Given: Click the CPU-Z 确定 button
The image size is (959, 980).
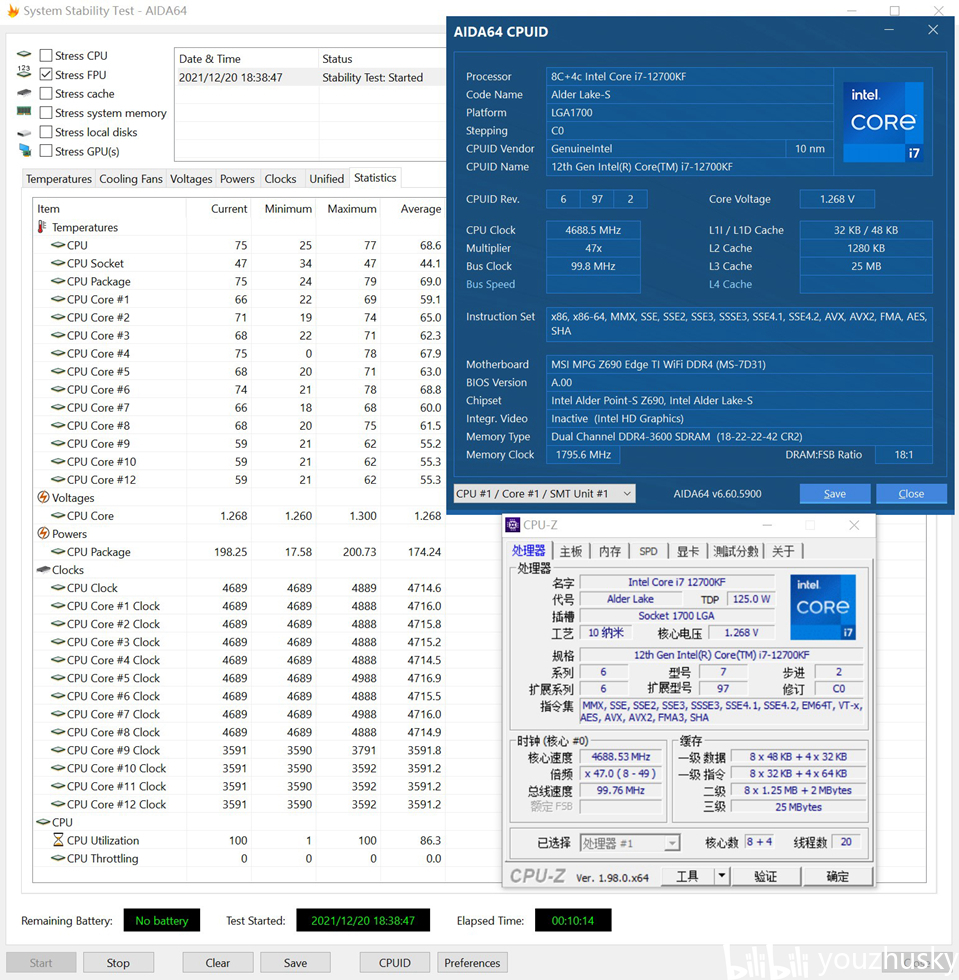Looking at the screenshot, I should [x=838, y=876].
